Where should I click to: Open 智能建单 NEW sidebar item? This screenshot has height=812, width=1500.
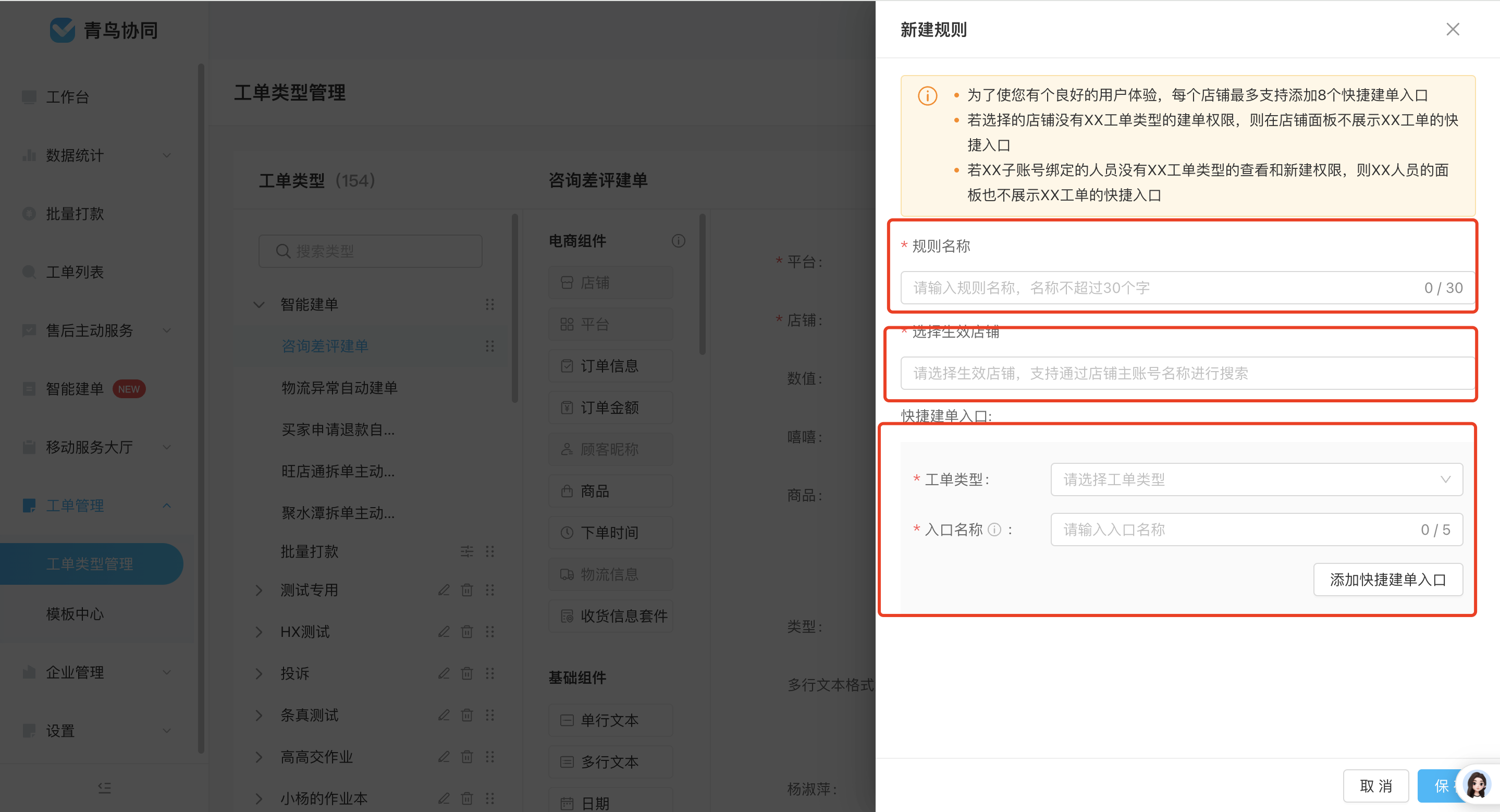(84, 389)
